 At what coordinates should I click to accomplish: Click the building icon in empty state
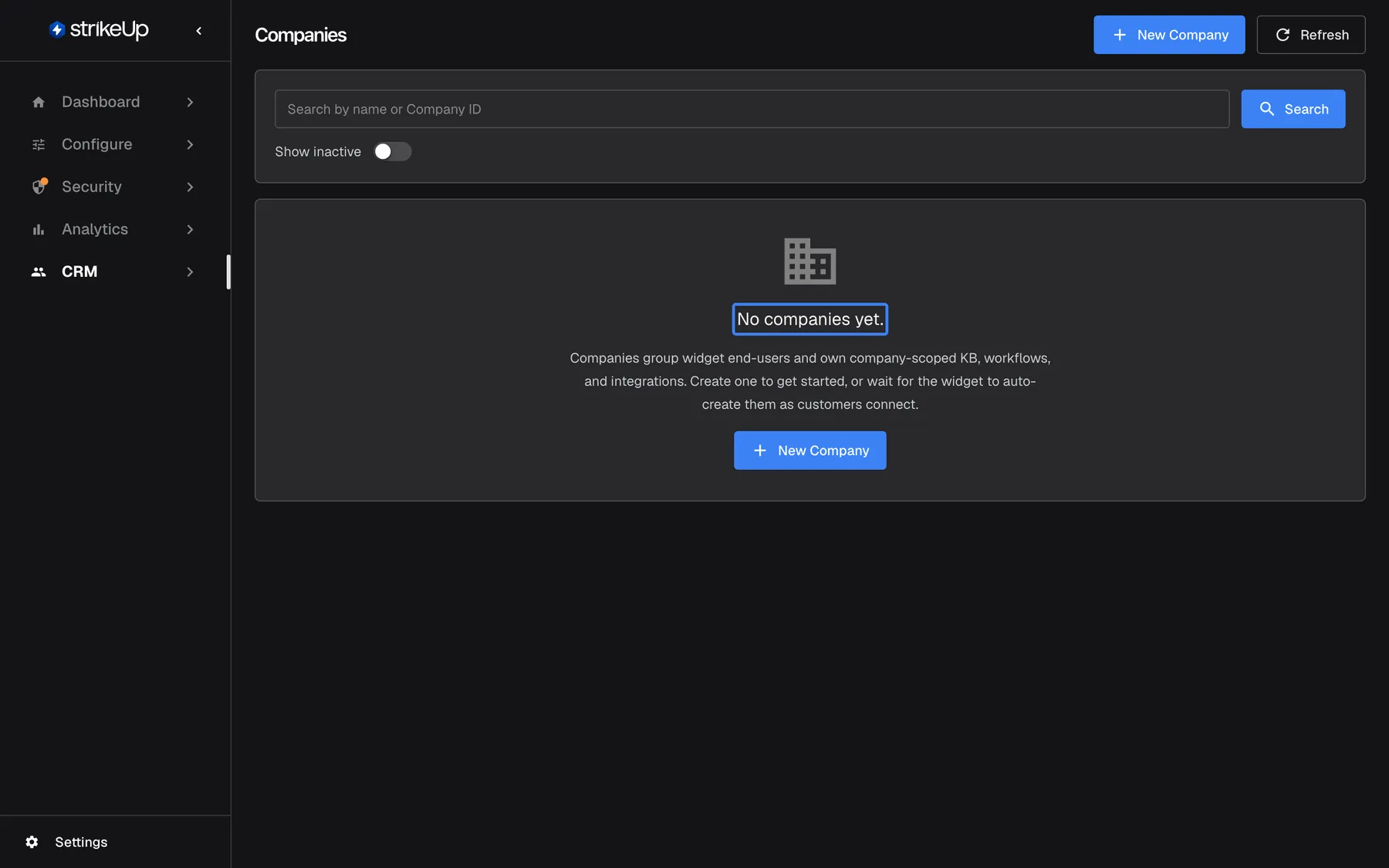point(810,261)
